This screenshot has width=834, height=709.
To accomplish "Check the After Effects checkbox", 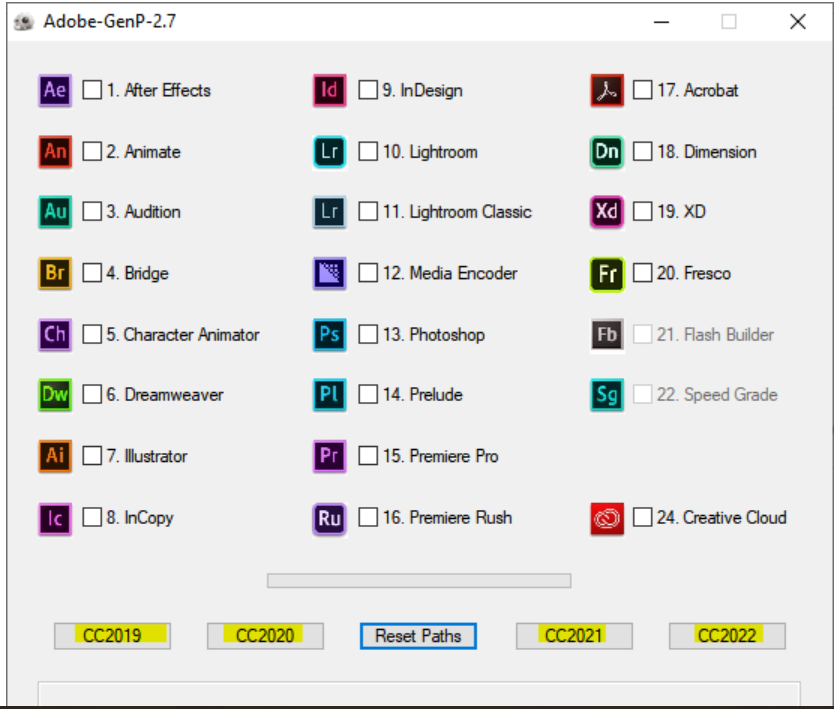I will [x=92, y=90].
